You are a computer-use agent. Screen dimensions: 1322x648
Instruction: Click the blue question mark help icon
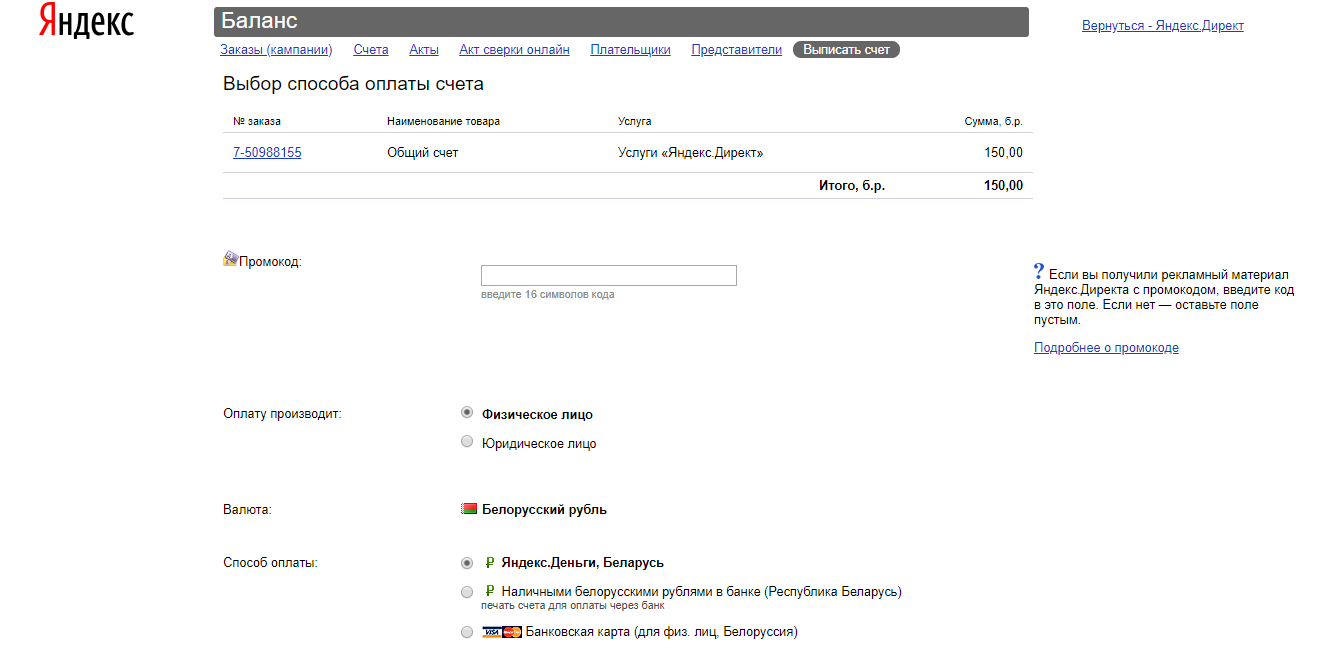(x=1039, y=272)
